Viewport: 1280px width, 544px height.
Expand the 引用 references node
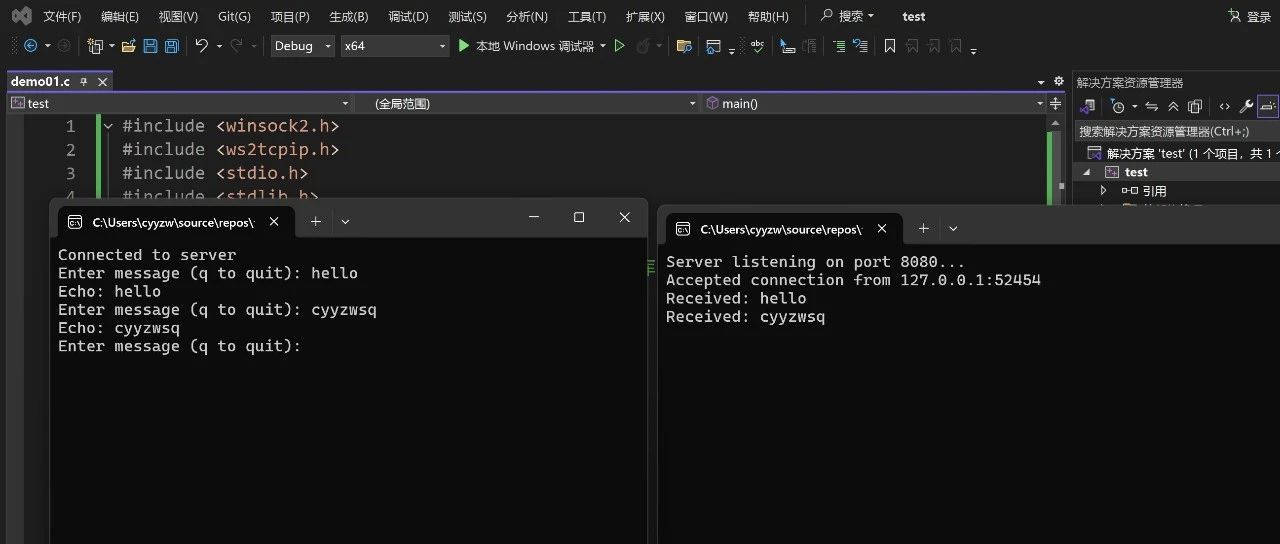(1104, 190)
